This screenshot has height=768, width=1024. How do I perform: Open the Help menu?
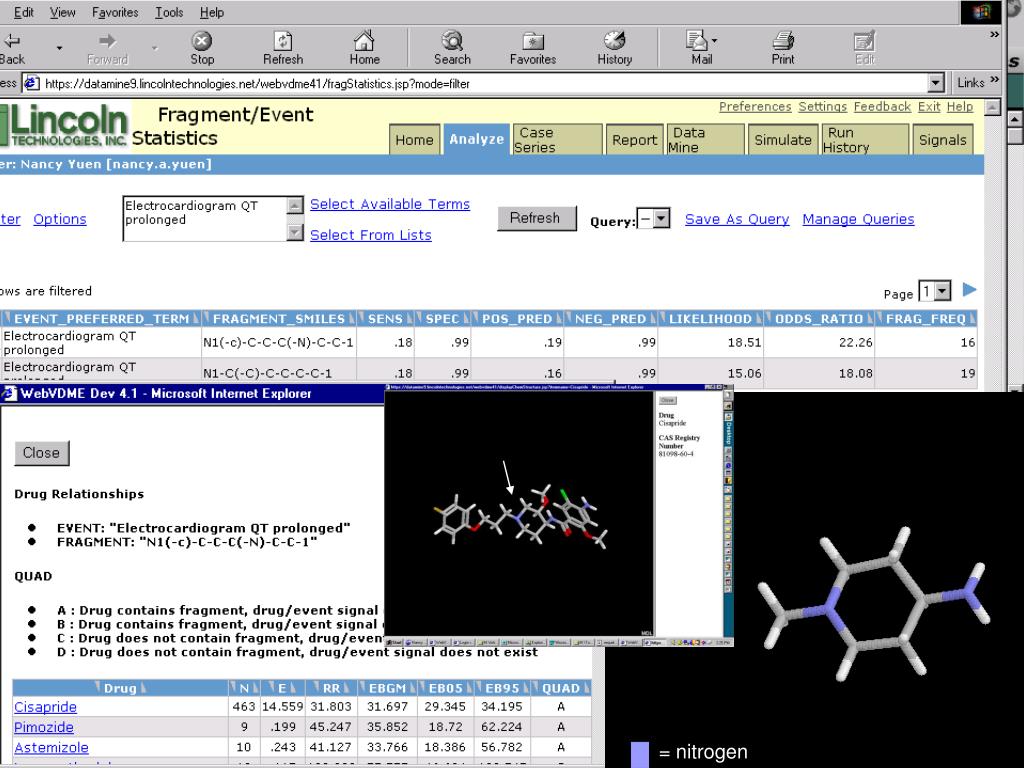click(212, 12)
